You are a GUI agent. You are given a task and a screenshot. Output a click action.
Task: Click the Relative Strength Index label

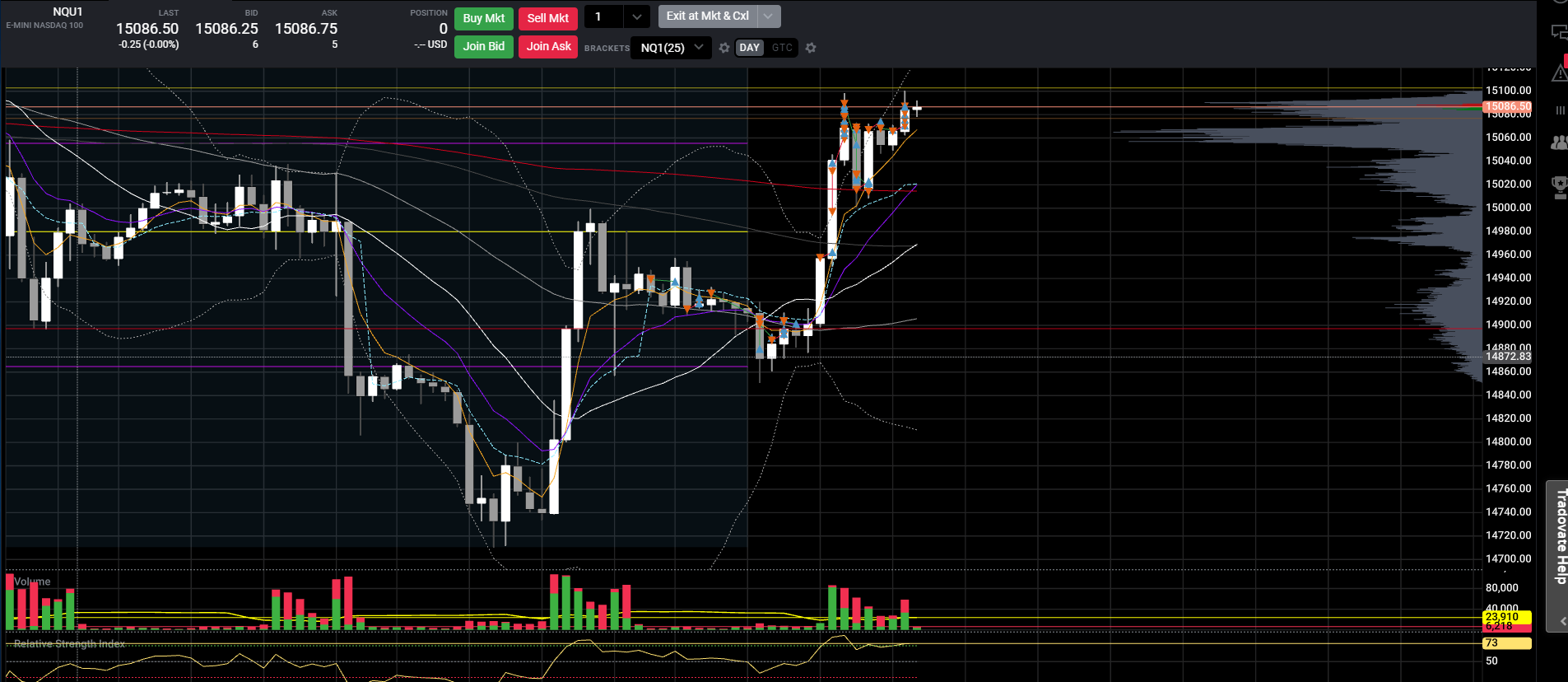point(70,643)
